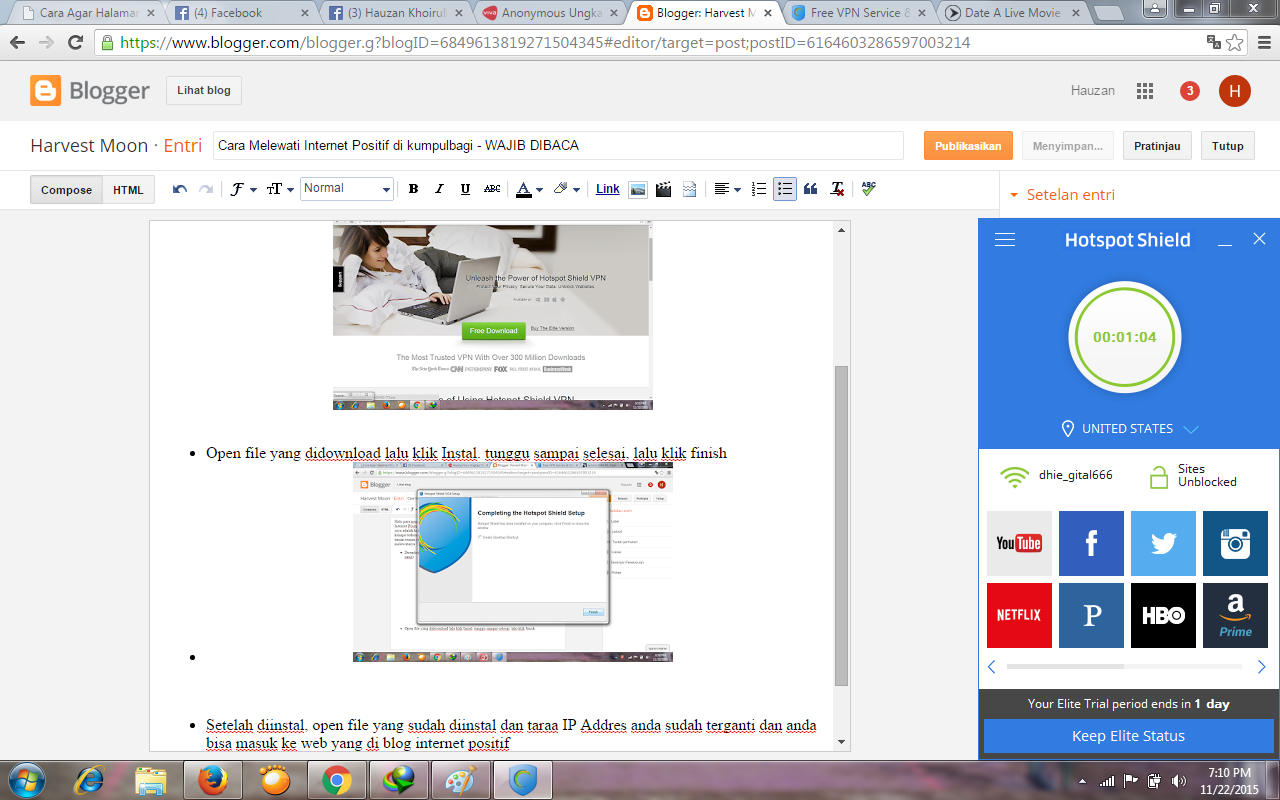Switch the editor to Compose mode
The width and height of the screenshot is (1280, 800).
[66, 190]
